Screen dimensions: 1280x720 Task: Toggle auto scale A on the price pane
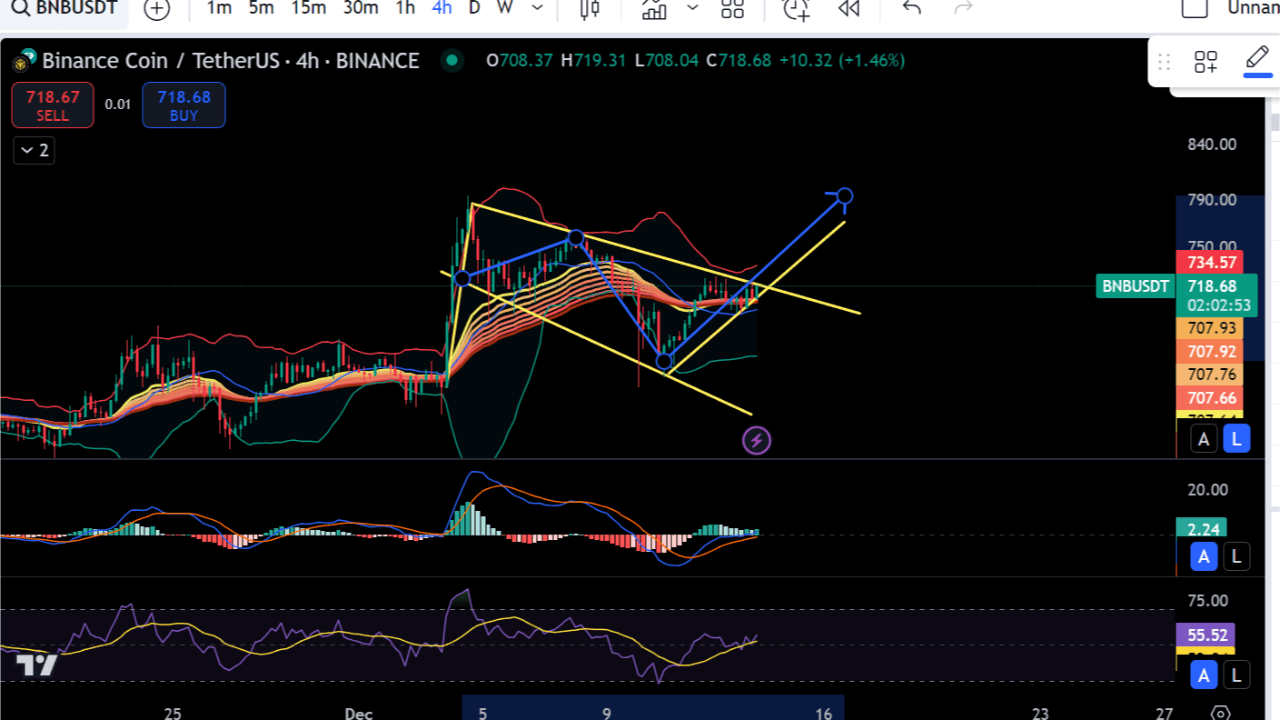pos(1203,439)
